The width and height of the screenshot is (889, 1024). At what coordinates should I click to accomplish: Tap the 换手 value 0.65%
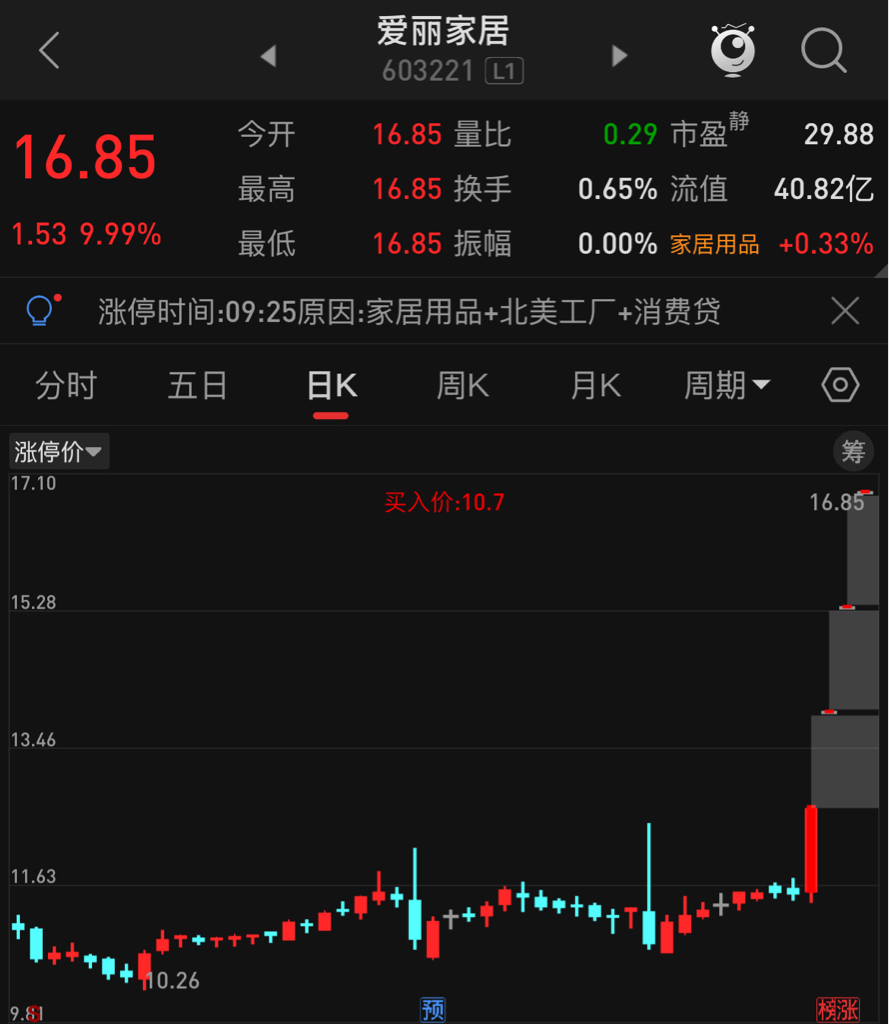click(617, 189)
